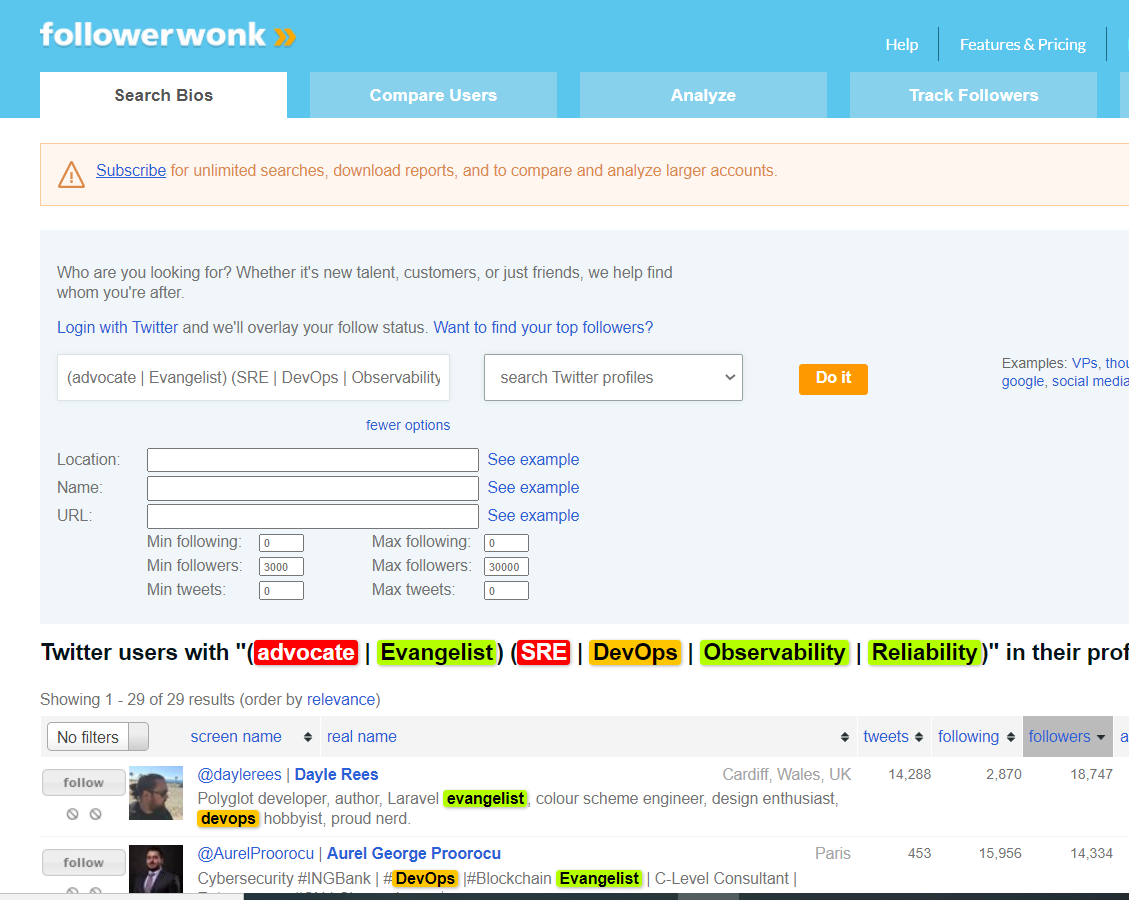
Task: Open the Dayle Rees real name link
Action: point(336,775)
